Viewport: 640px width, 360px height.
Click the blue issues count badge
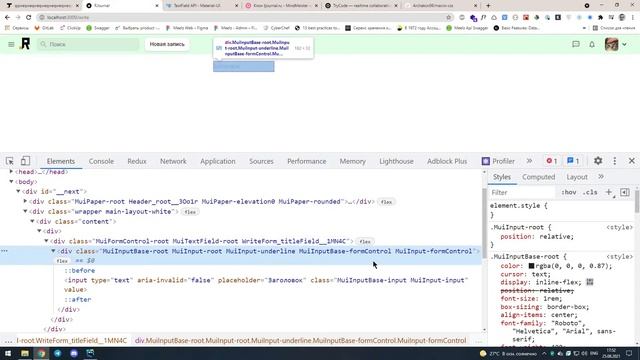point(573,161)
